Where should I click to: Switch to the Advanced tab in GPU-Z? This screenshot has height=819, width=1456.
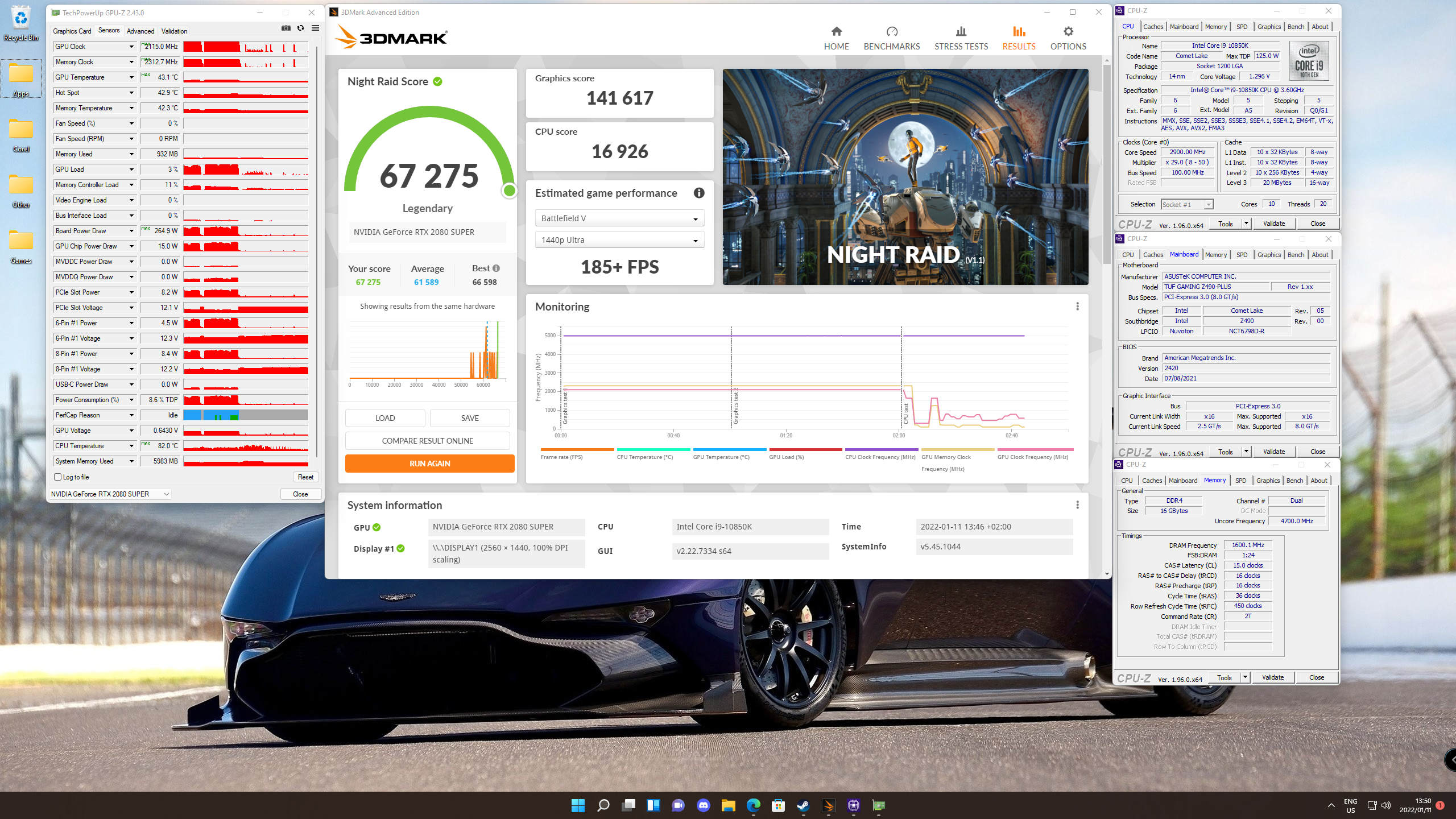(x=140, y=31)
